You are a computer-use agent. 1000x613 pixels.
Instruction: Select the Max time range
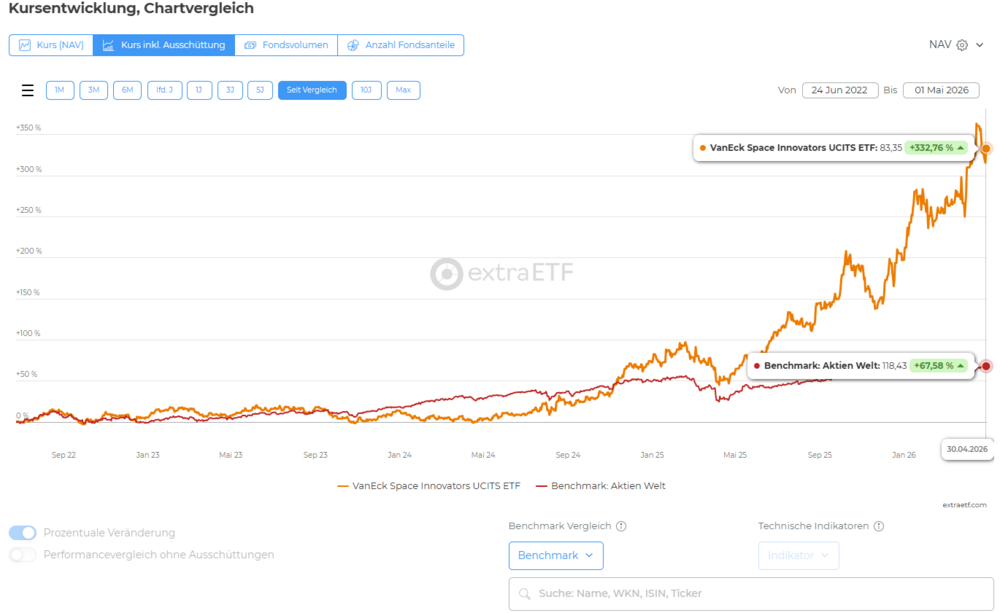pos(403,90)
